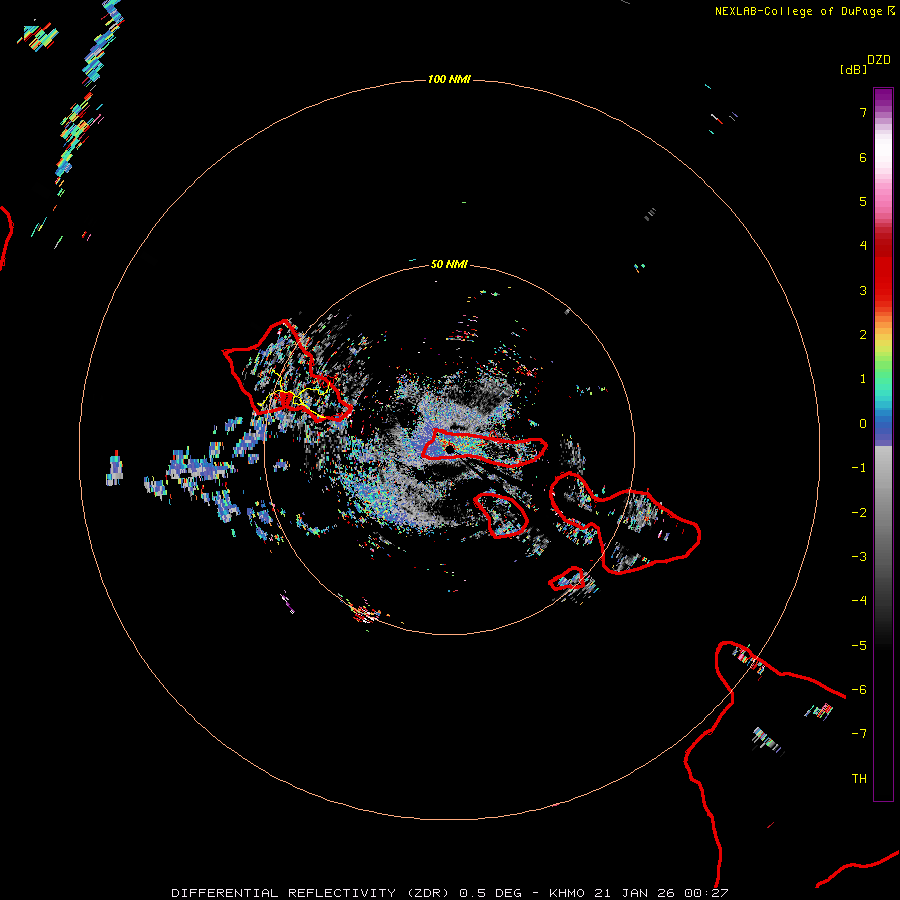Click the "3" value on the color scale
Image resolution: width=900 pixels, height=900 pixels.
coord(863,290)
